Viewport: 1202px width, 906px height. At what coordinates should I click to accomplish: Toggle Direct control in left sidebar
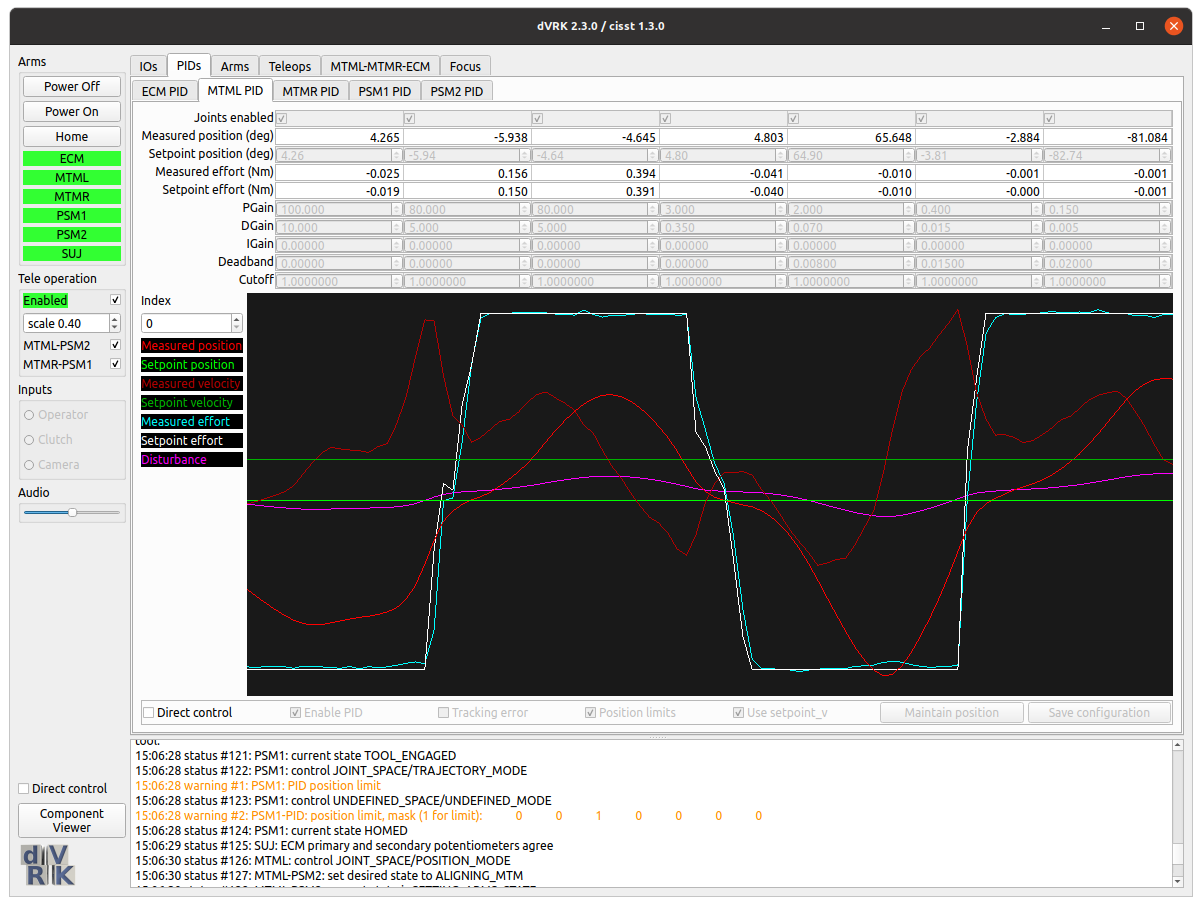click(x=24, y=788)
